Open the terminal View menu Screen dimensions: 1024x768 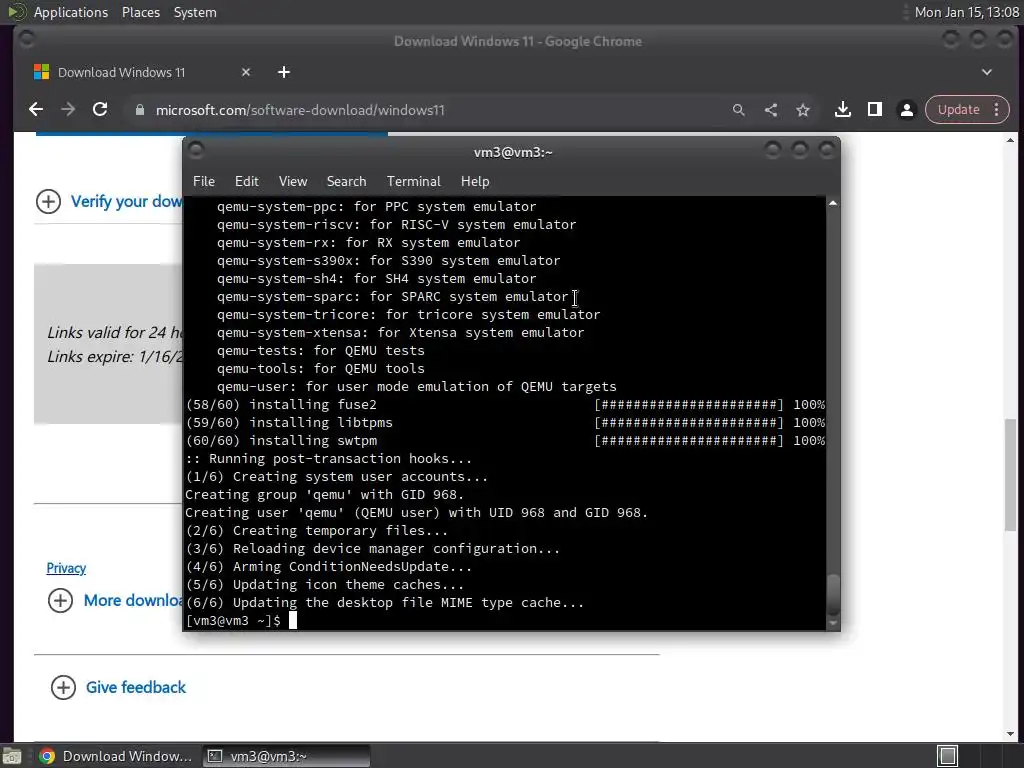293,182
